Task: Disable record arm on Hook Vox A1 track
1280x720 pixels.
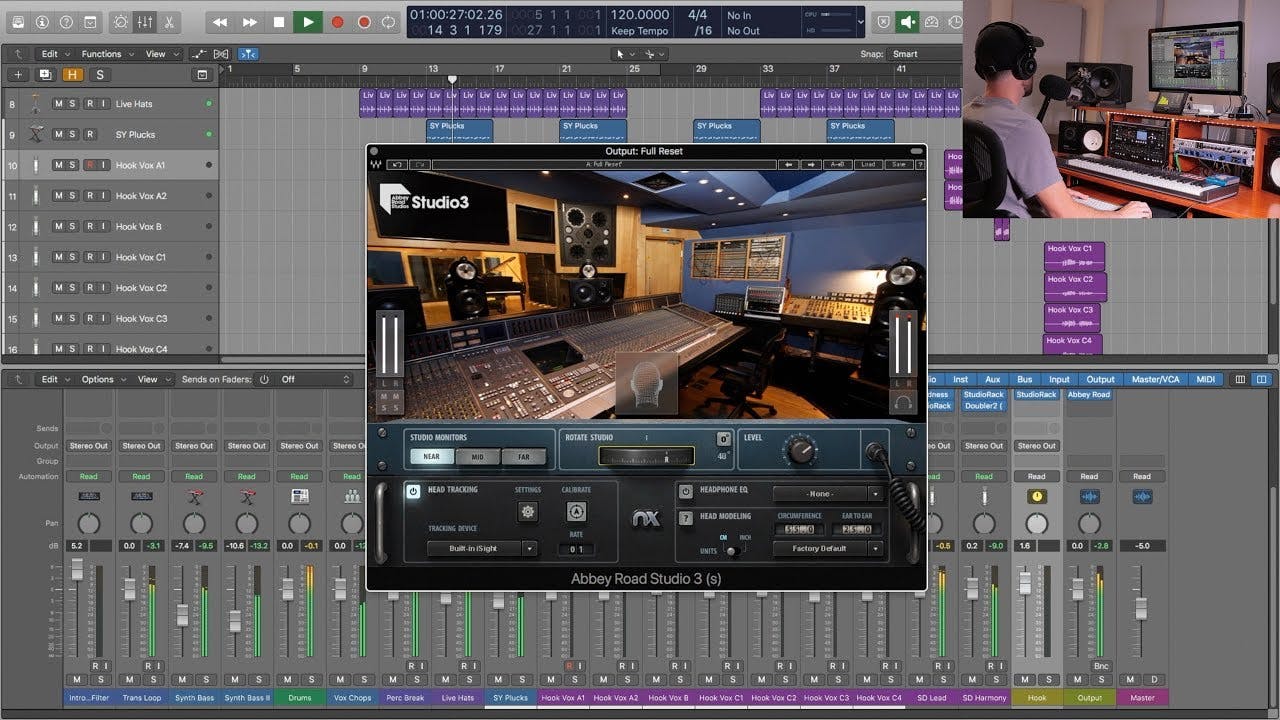Action: click(90, 165)
